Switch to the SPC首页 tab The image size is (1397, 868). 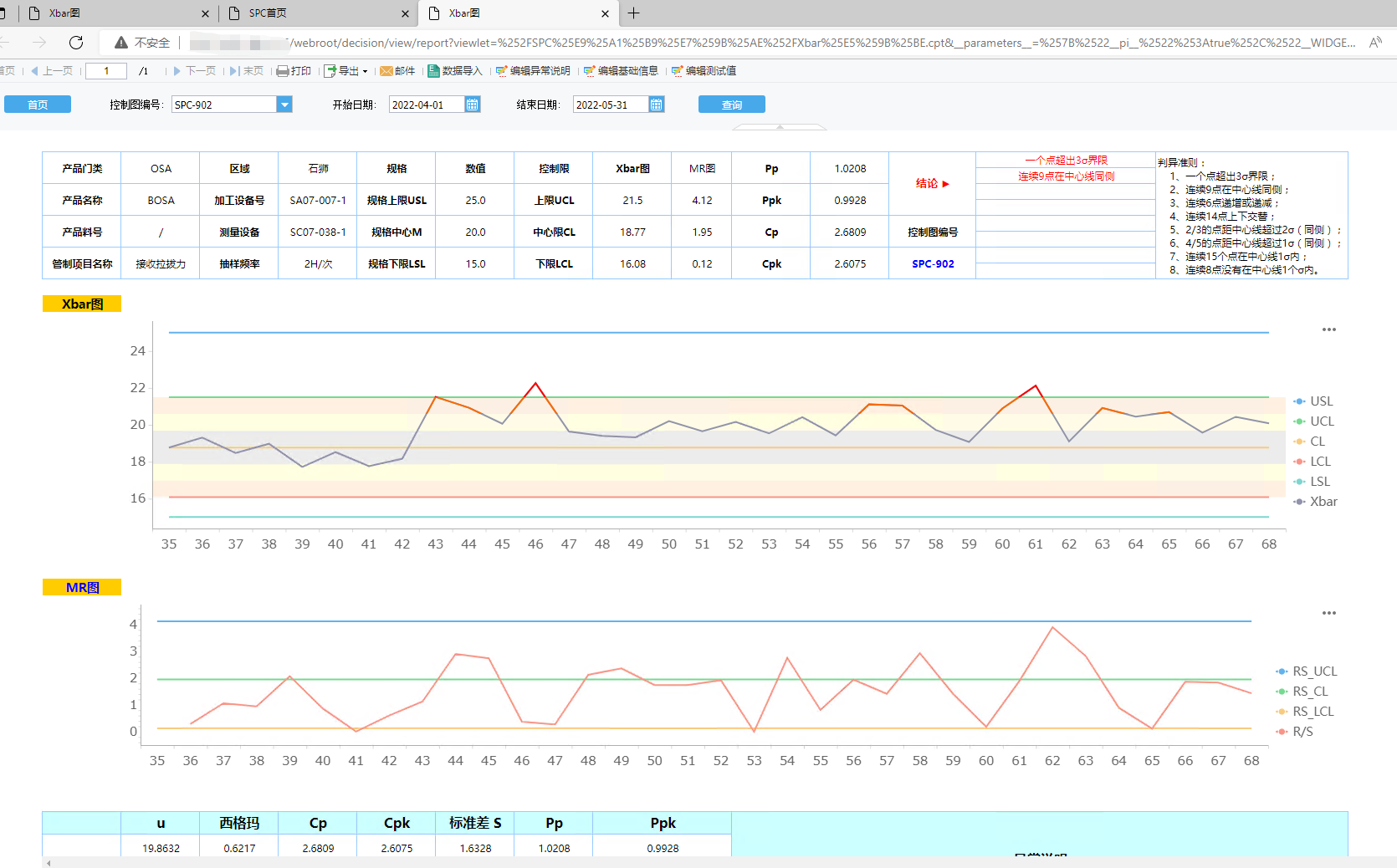[318, 13]
